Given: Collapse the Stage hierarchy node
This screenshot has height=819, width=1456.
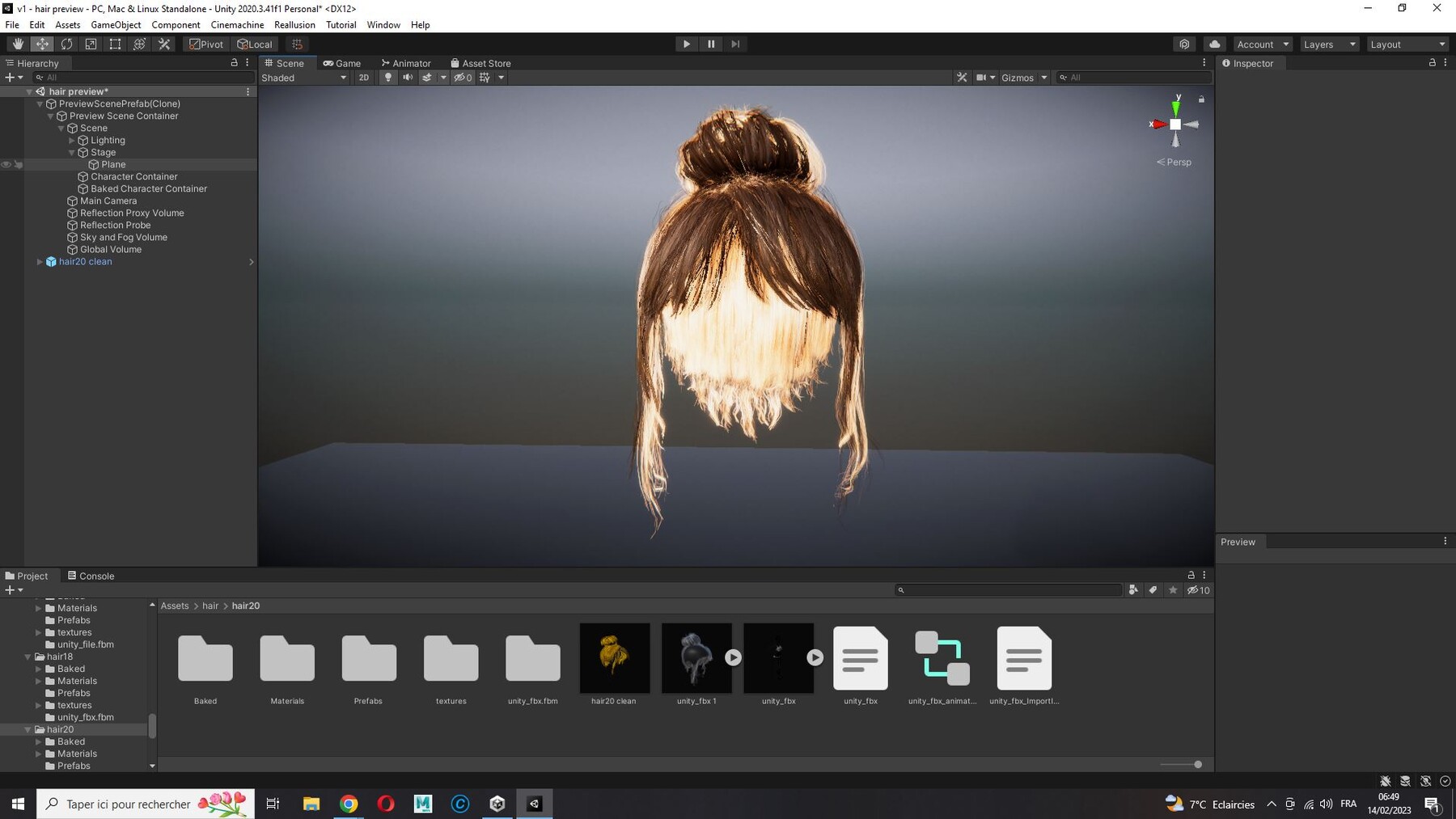Looking at the screenshot, I should pos(72,153).
